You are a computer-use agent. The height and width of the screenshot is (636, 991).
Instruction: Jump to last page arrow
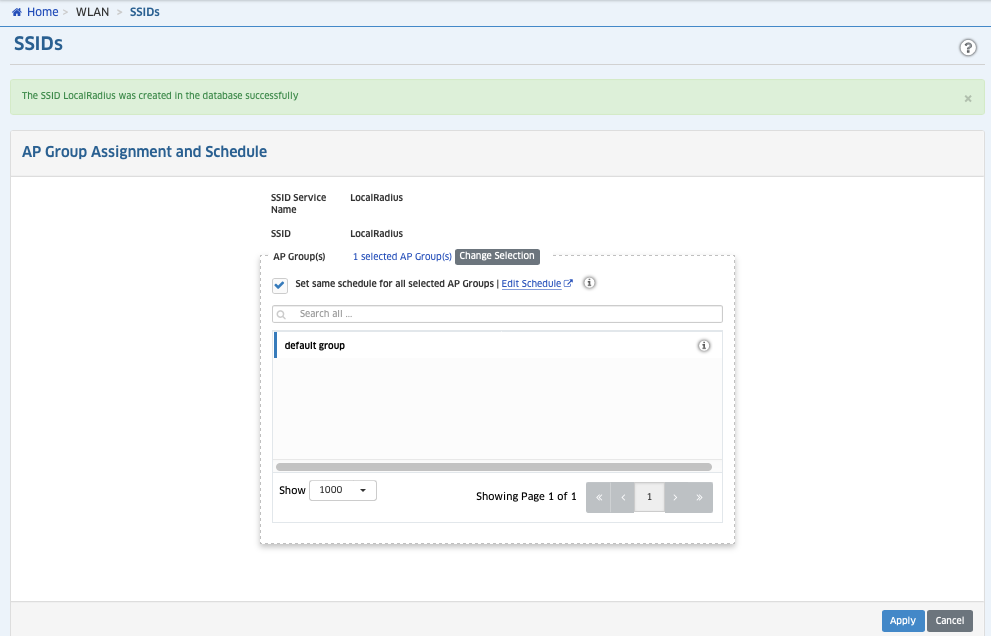700,497
